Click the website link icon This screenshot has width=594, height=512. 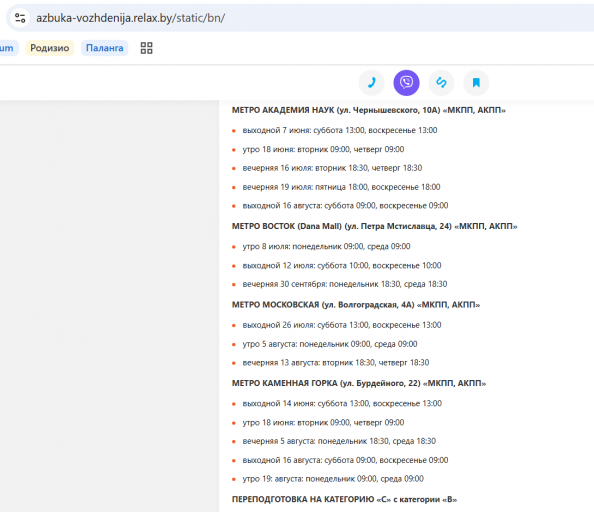(x=441, y=83)
